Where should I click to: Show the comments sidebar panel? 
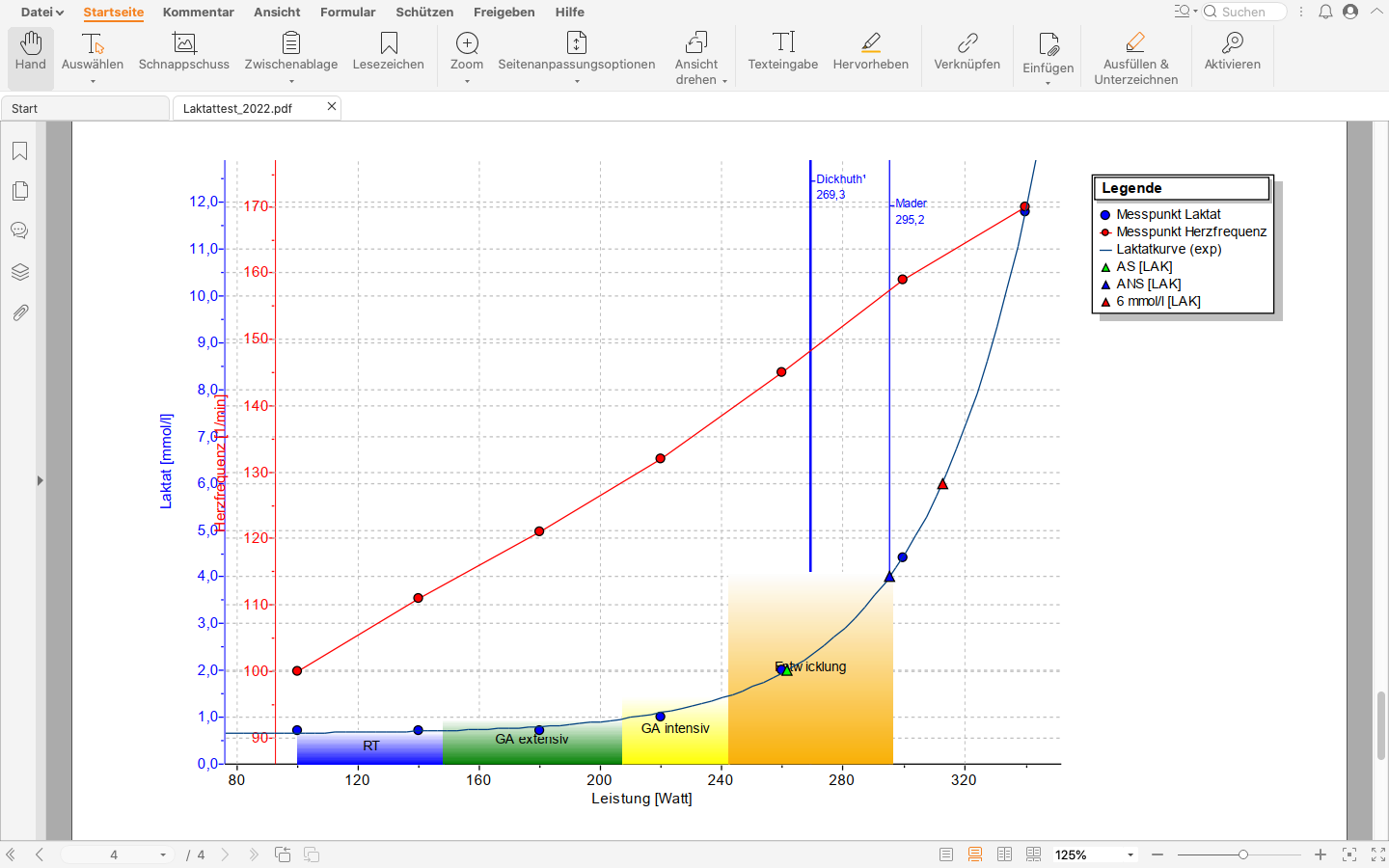(19, 231)
